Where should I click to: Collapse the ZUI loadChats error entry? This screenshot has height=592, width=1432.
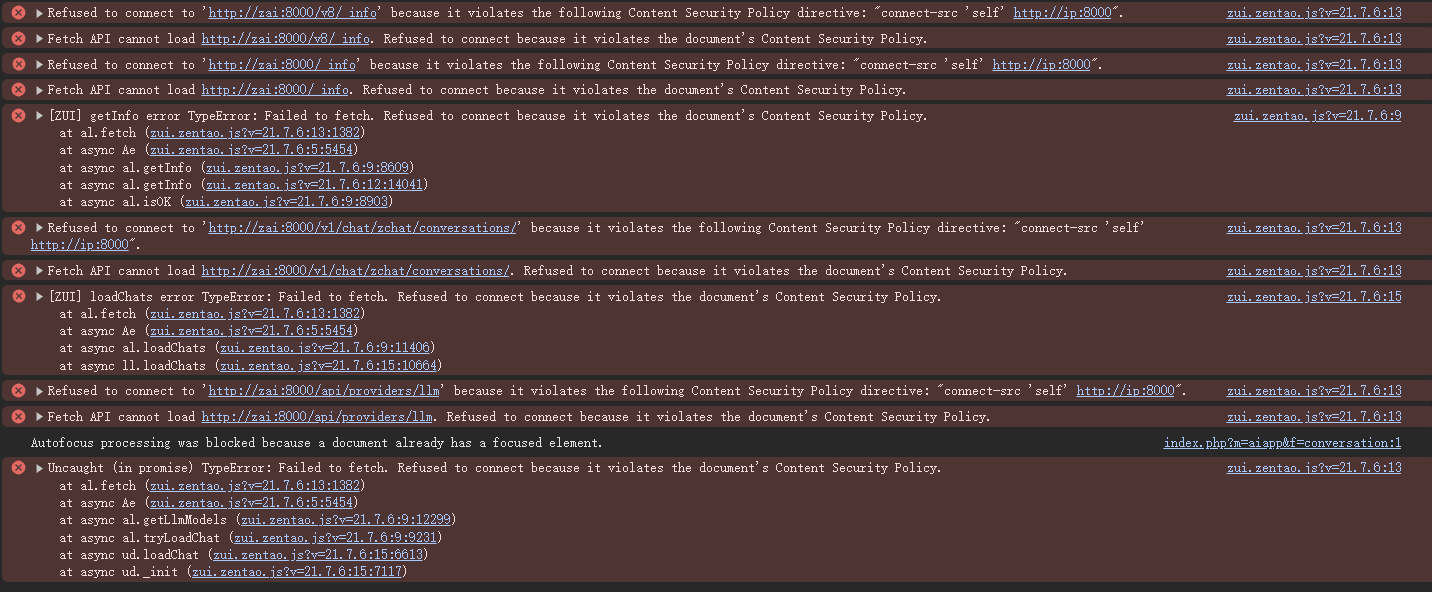pos(40,297)
